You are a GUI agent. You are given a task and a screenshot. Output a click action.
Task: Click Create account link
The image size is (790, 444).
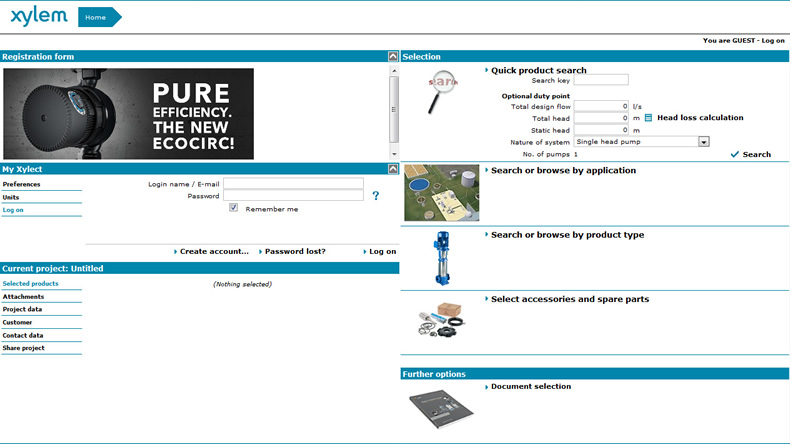214,251
